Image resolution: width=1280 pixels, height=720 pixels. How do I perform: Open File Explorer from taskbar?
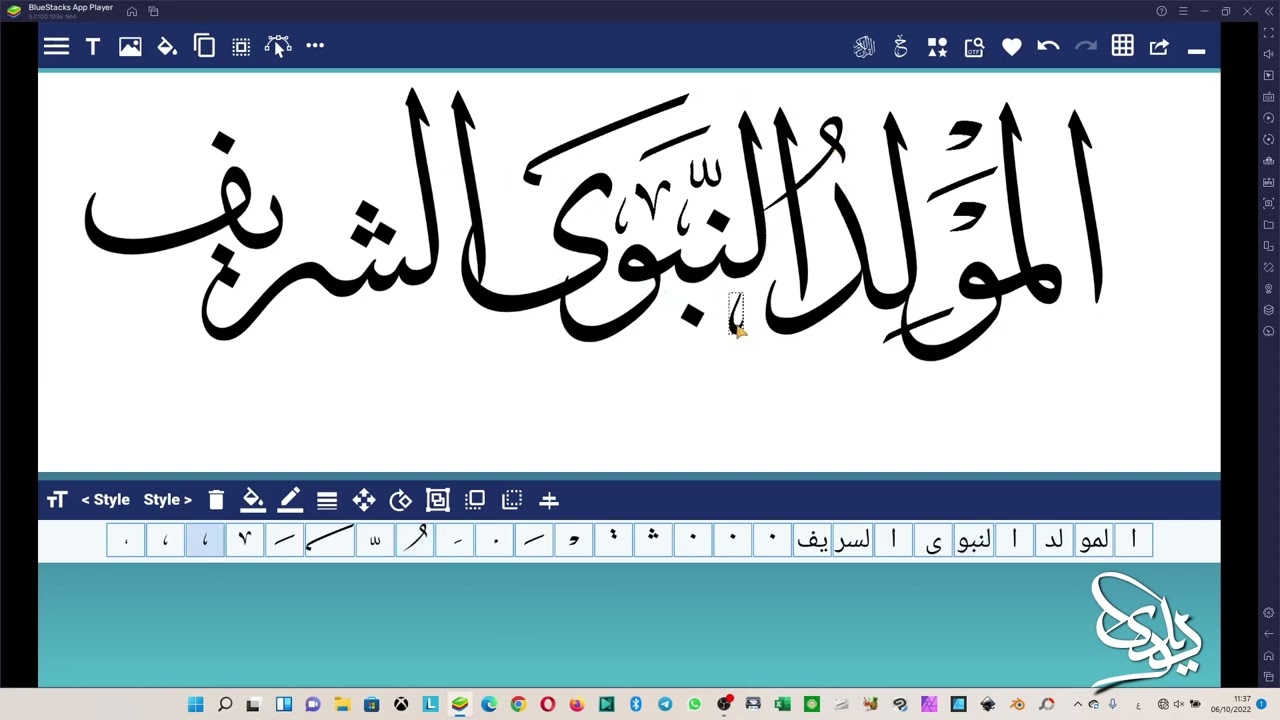(x=342, y=705)
